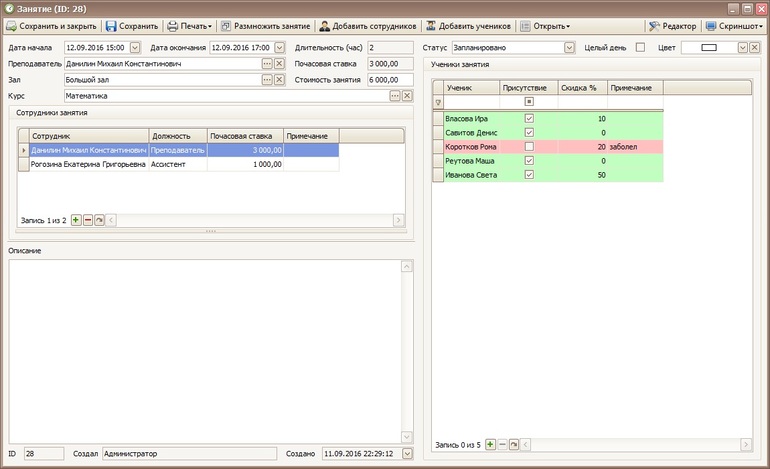
Task: Uncheck presence for Савитов Денис
Action: tap(529, 133)
